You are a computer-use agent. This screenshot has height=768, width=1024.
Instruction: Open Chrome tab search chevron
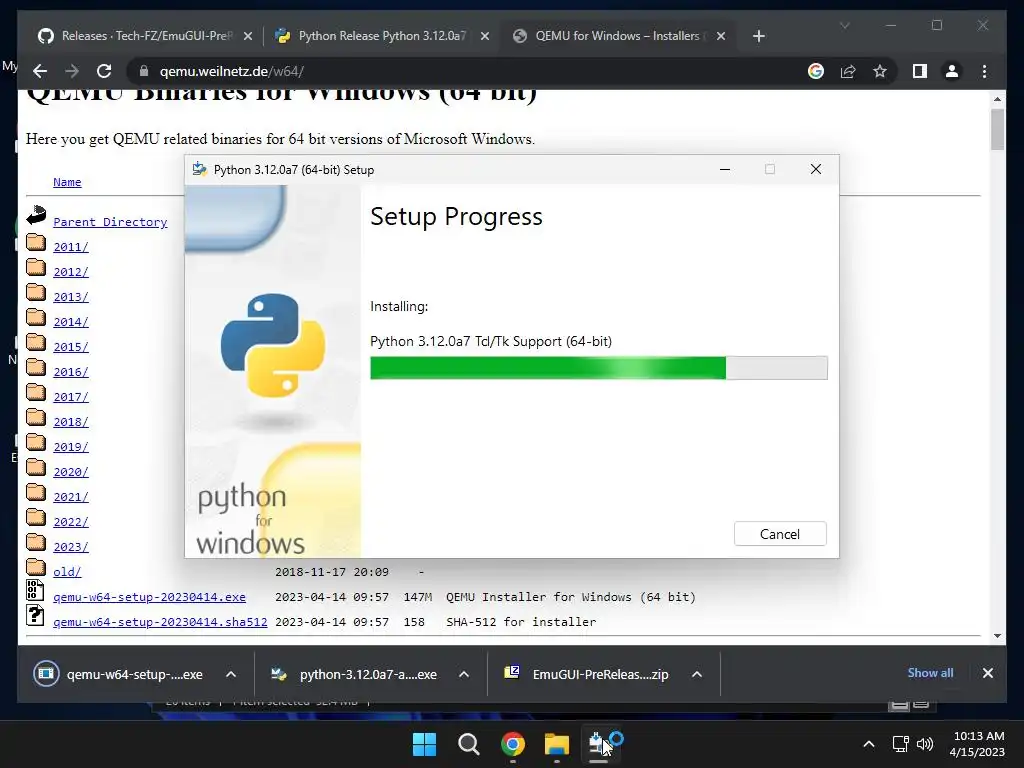844,25
